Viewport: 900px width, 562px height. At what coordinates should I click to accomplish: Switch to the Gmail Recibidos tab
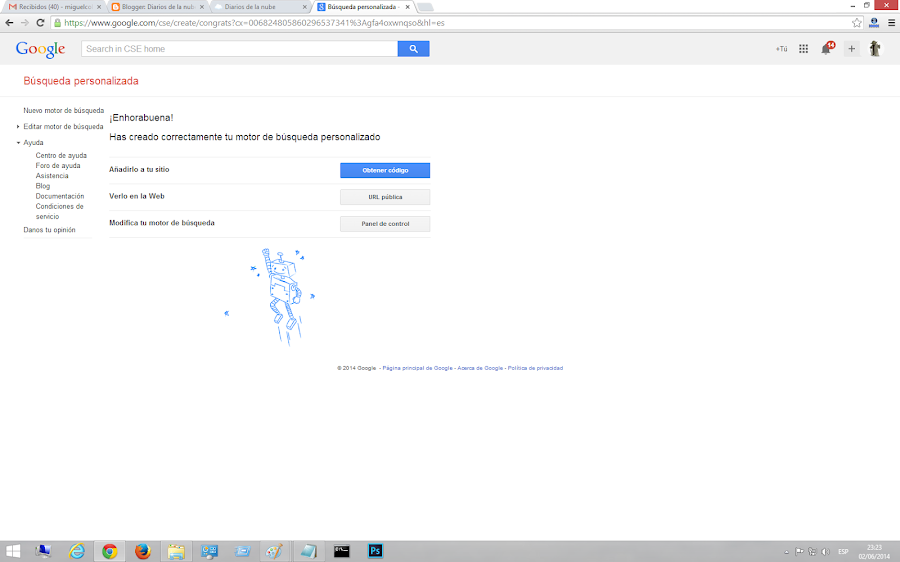[55, 7]
